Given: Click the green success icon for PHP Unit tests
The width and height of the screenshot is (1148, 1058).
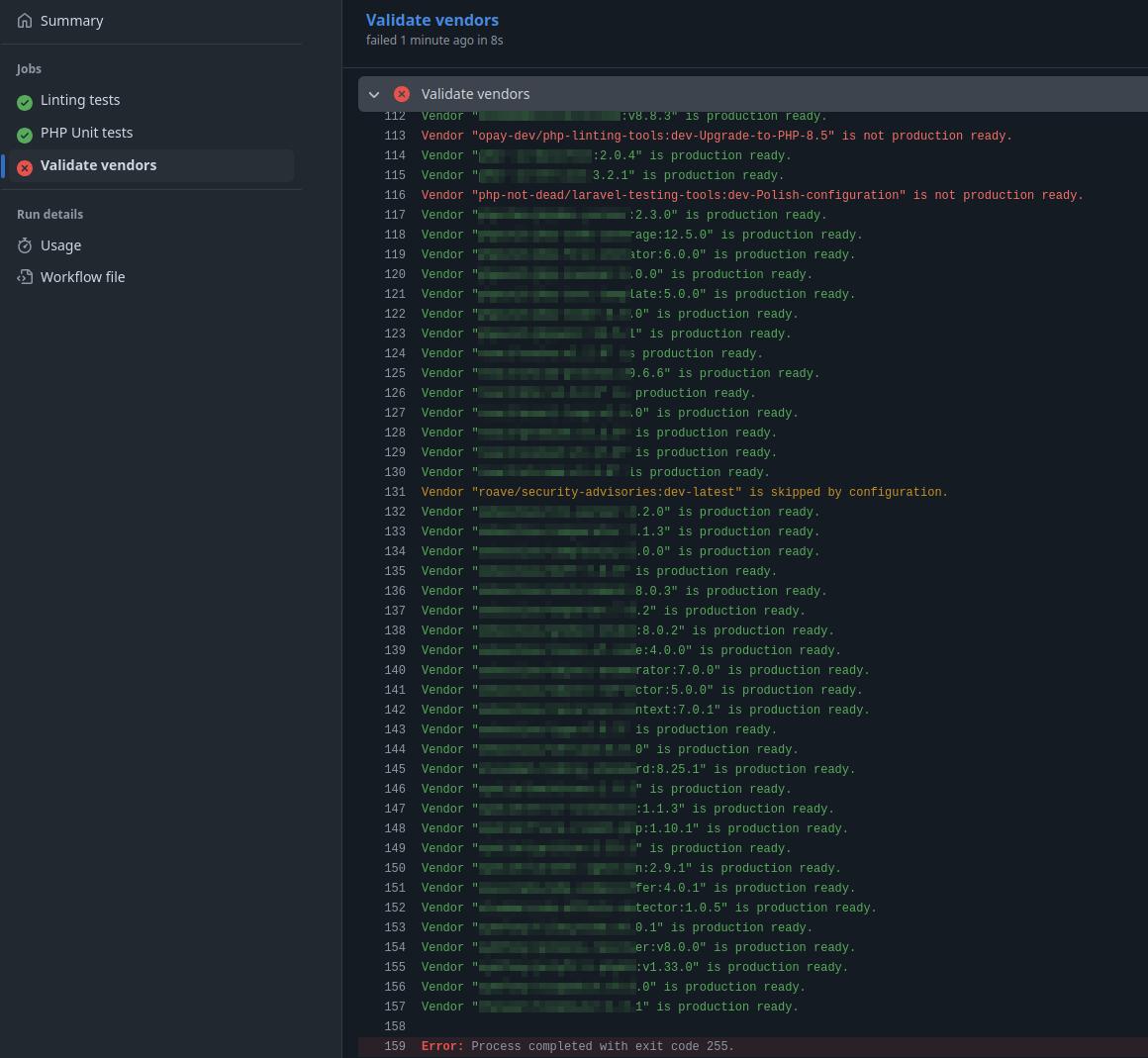Looking at the screenshot, I should coord(25,135).
